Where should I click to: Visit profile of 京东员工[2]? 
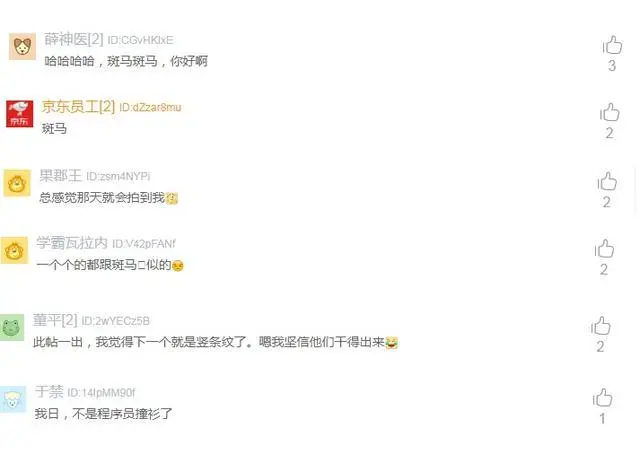tap(78, 107)
